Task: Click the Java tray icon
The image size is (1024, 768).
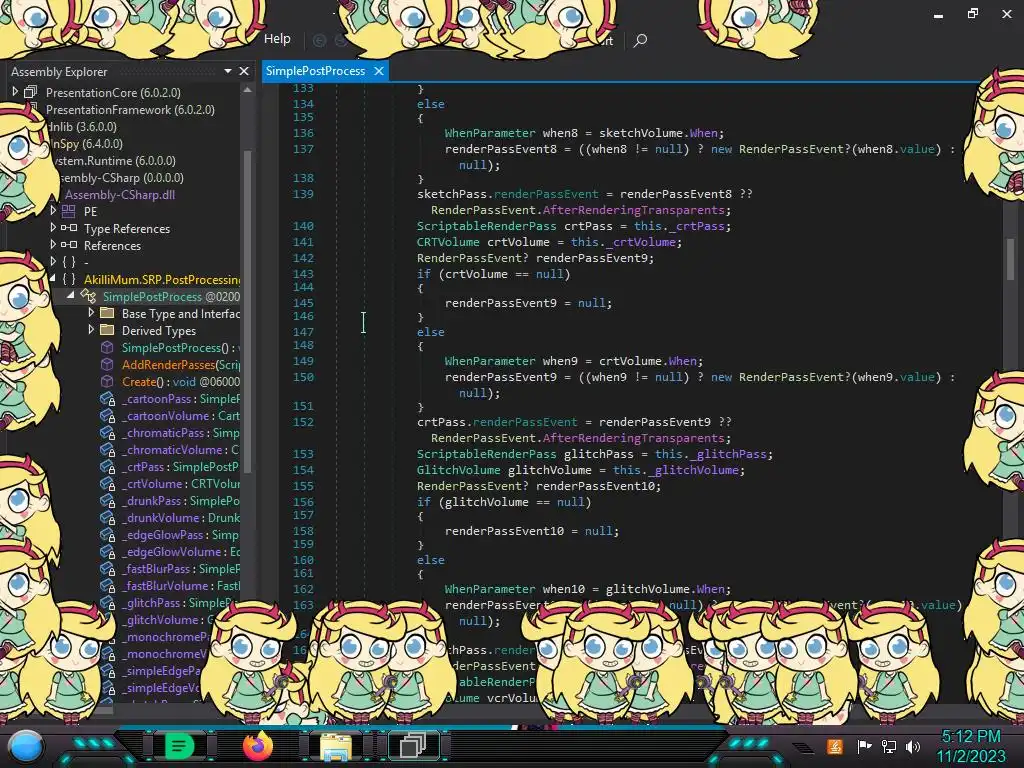Action: point(834,746)
